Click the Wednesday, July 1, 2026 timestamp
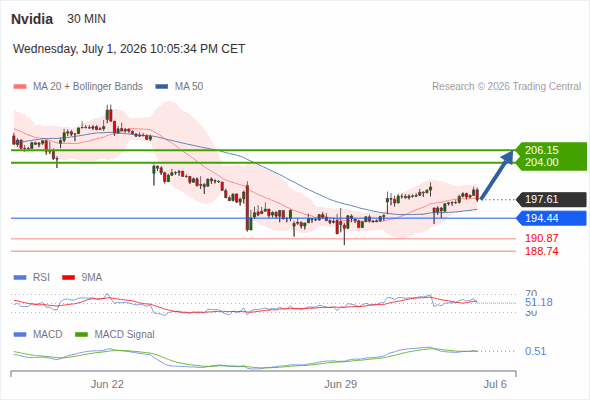Image resolution: width=590 pixels, height=400 pixels. (129, 49)
